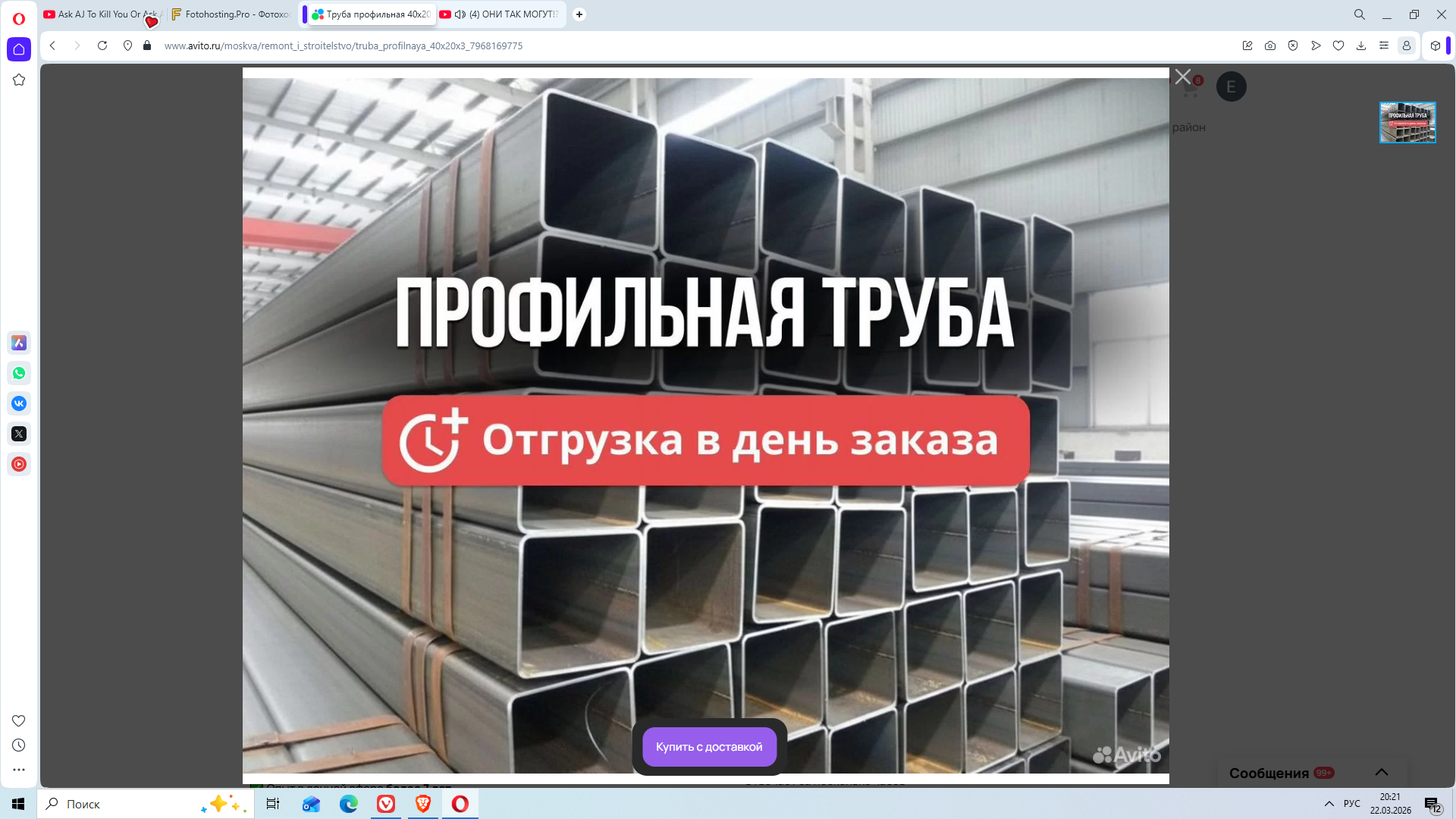Click the search tabs magnifier icon
The image size is (1456, 819).
click(x=1360, y=14)
